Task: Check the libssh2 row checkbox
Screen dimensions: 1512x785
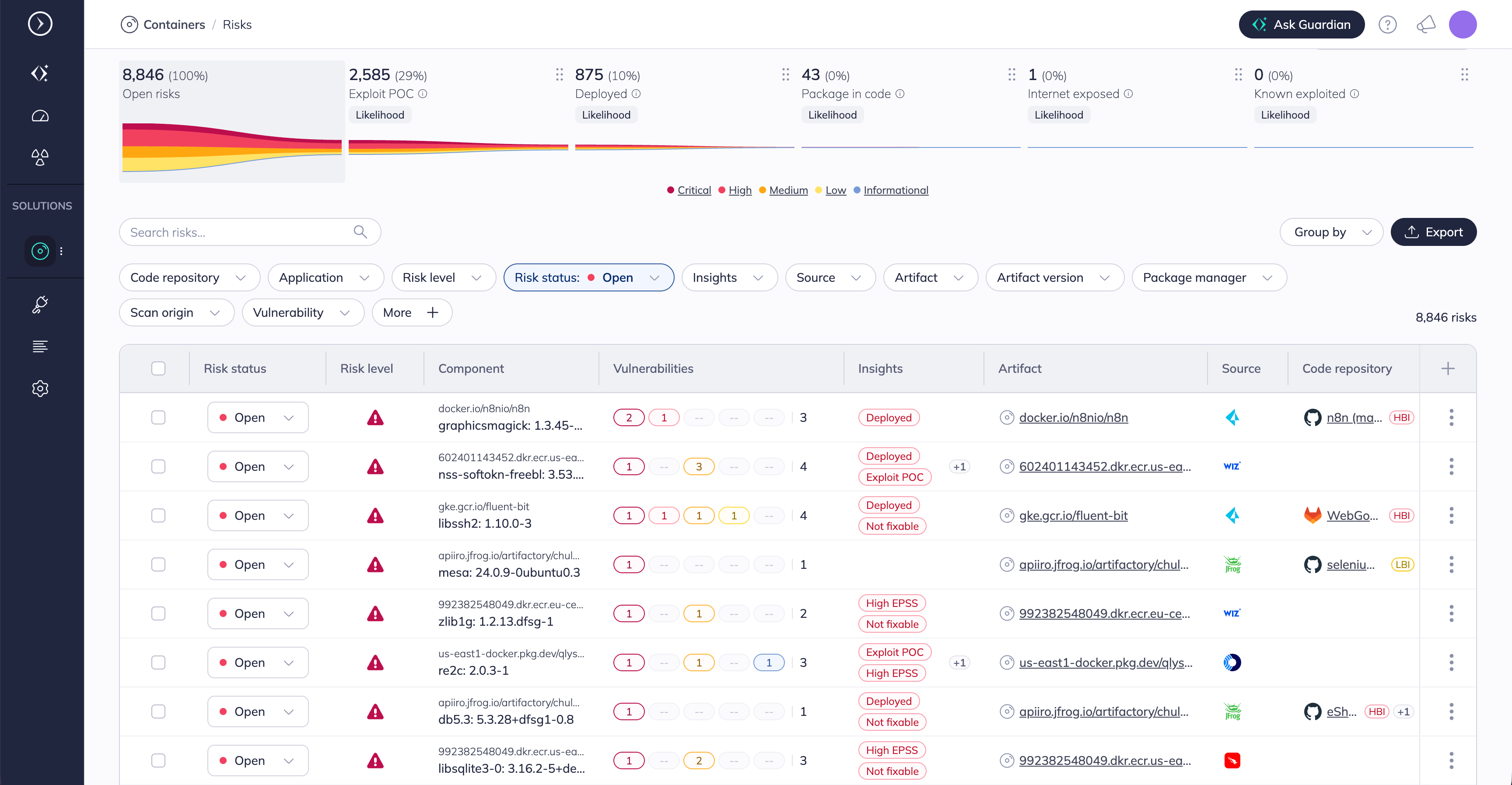Action: click(158, 515)
